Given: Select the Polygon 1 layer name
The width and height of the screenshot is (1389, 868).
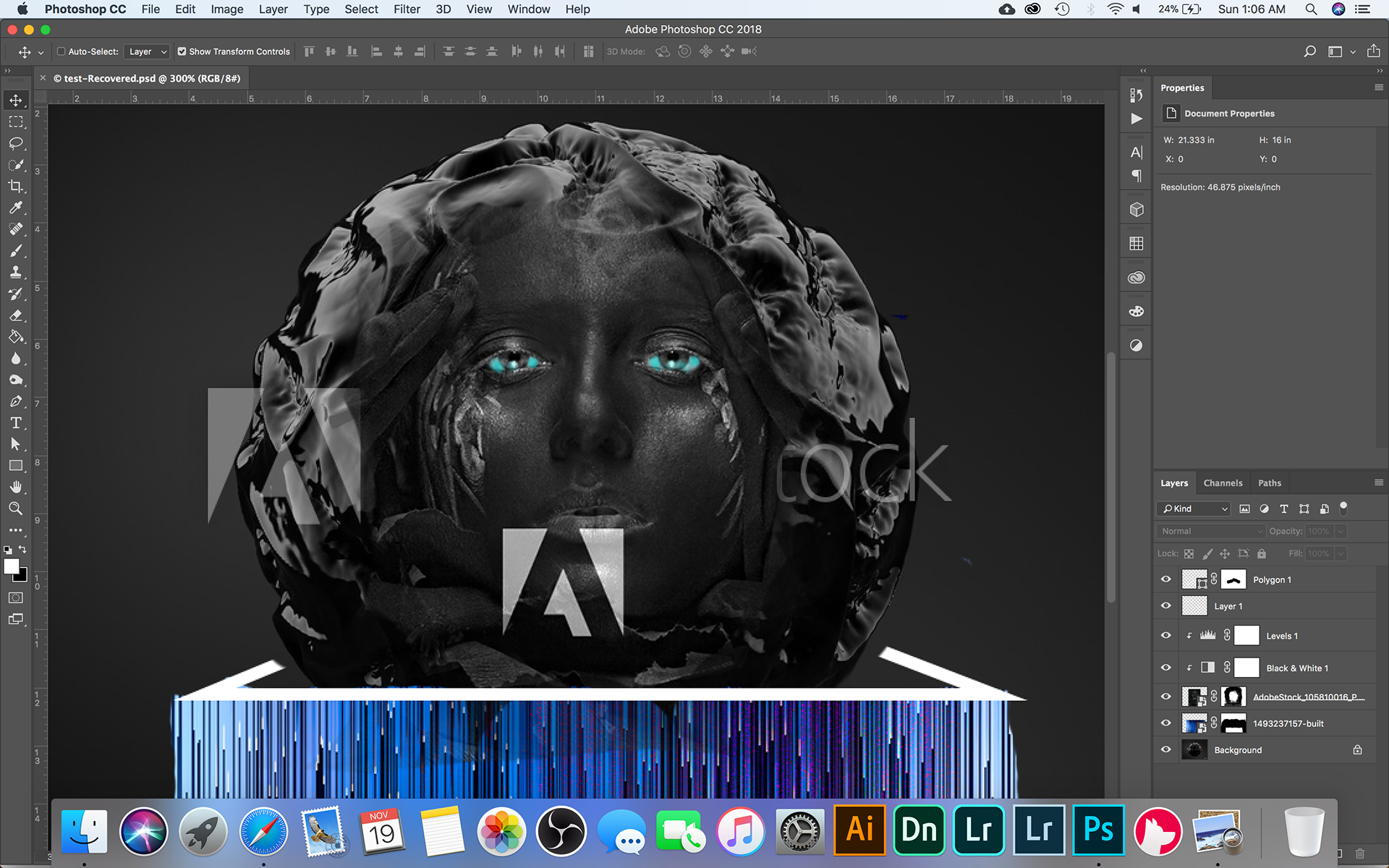Looking at the screenshot, I should coord(1272,579).
